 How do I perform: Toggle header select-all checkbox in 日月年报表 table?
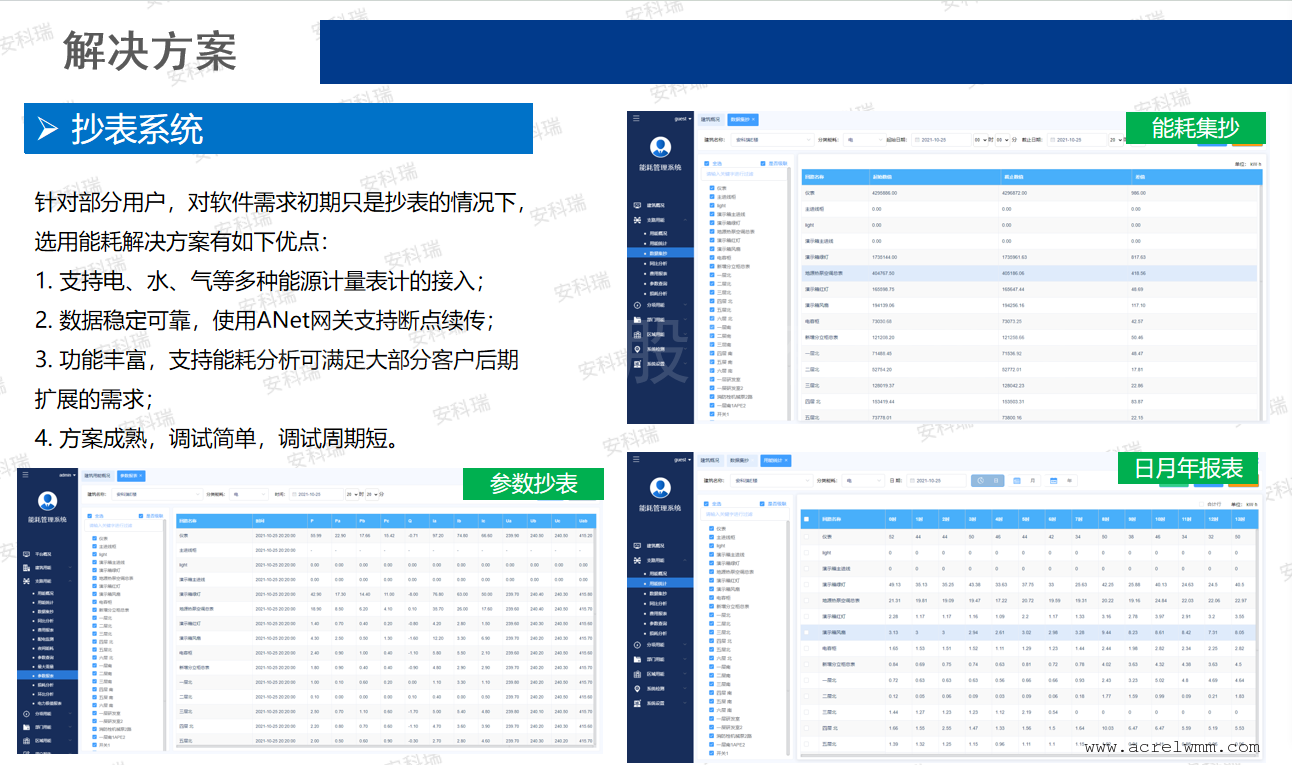pos(807,519)
